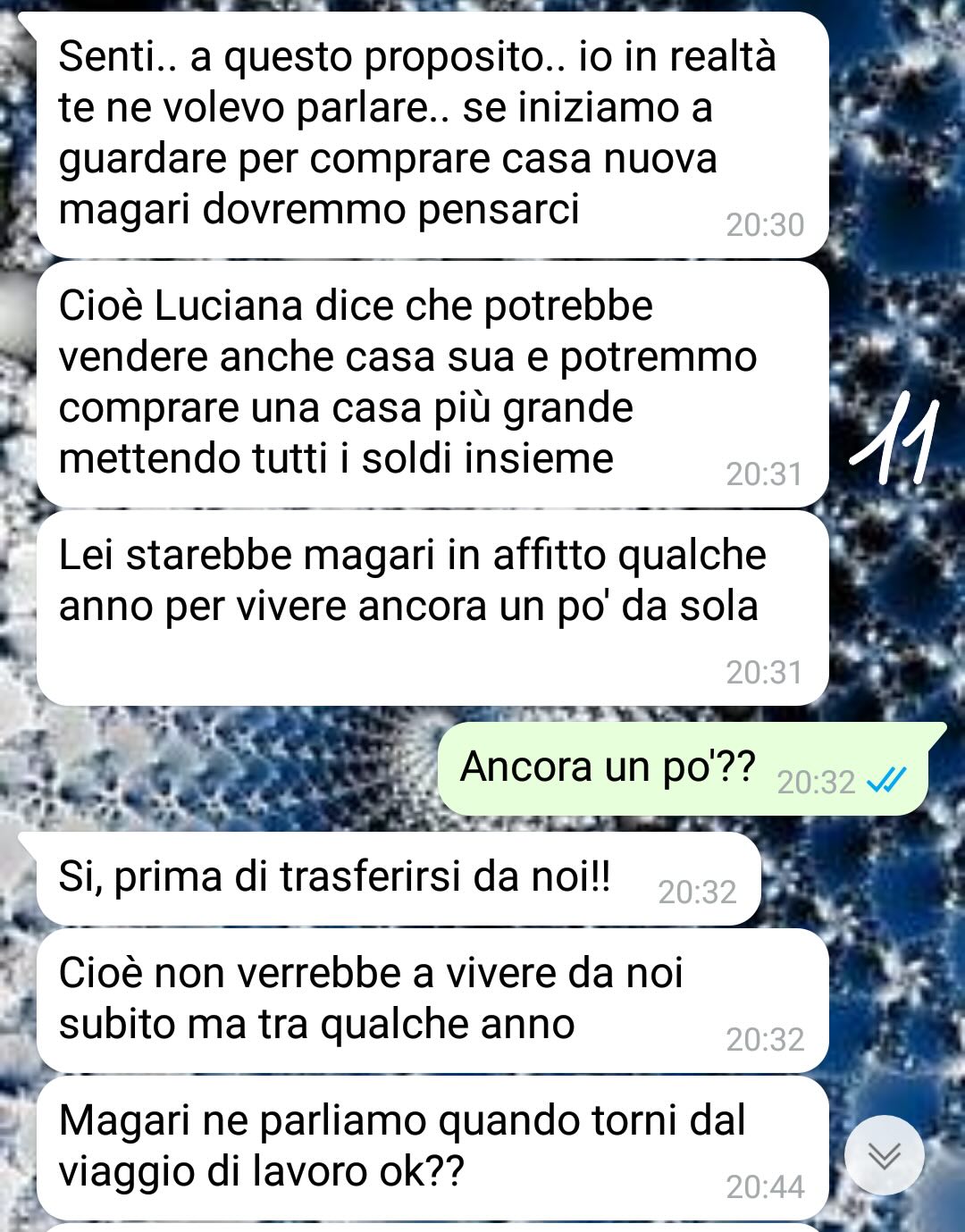Tap the 20:44 timestamp on last message
Viewport: 965px width, 1232px height.
click(x=765, y=1187)
